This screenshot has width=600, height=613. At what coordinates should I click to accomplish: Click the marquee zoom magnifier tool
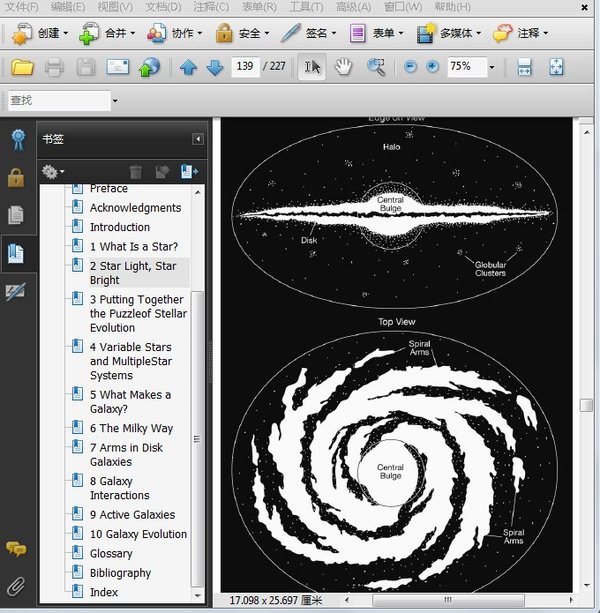pos(376,67)
